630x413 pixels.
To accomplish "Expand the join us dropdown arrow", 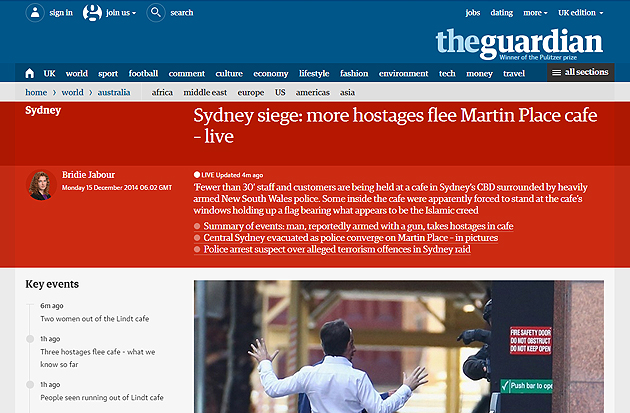I will coord(134,13).
